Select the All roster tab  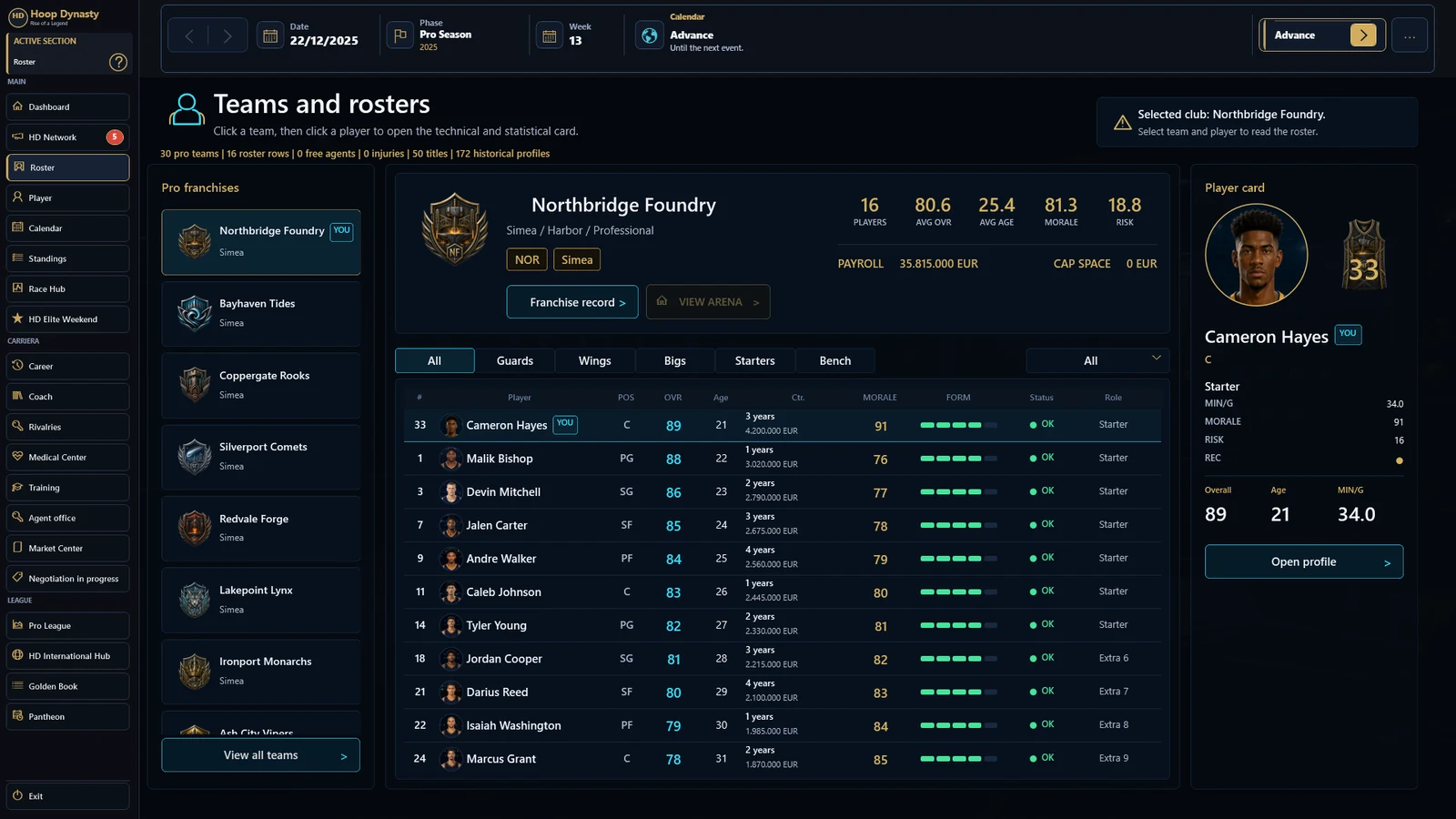(x=435, y=360)
